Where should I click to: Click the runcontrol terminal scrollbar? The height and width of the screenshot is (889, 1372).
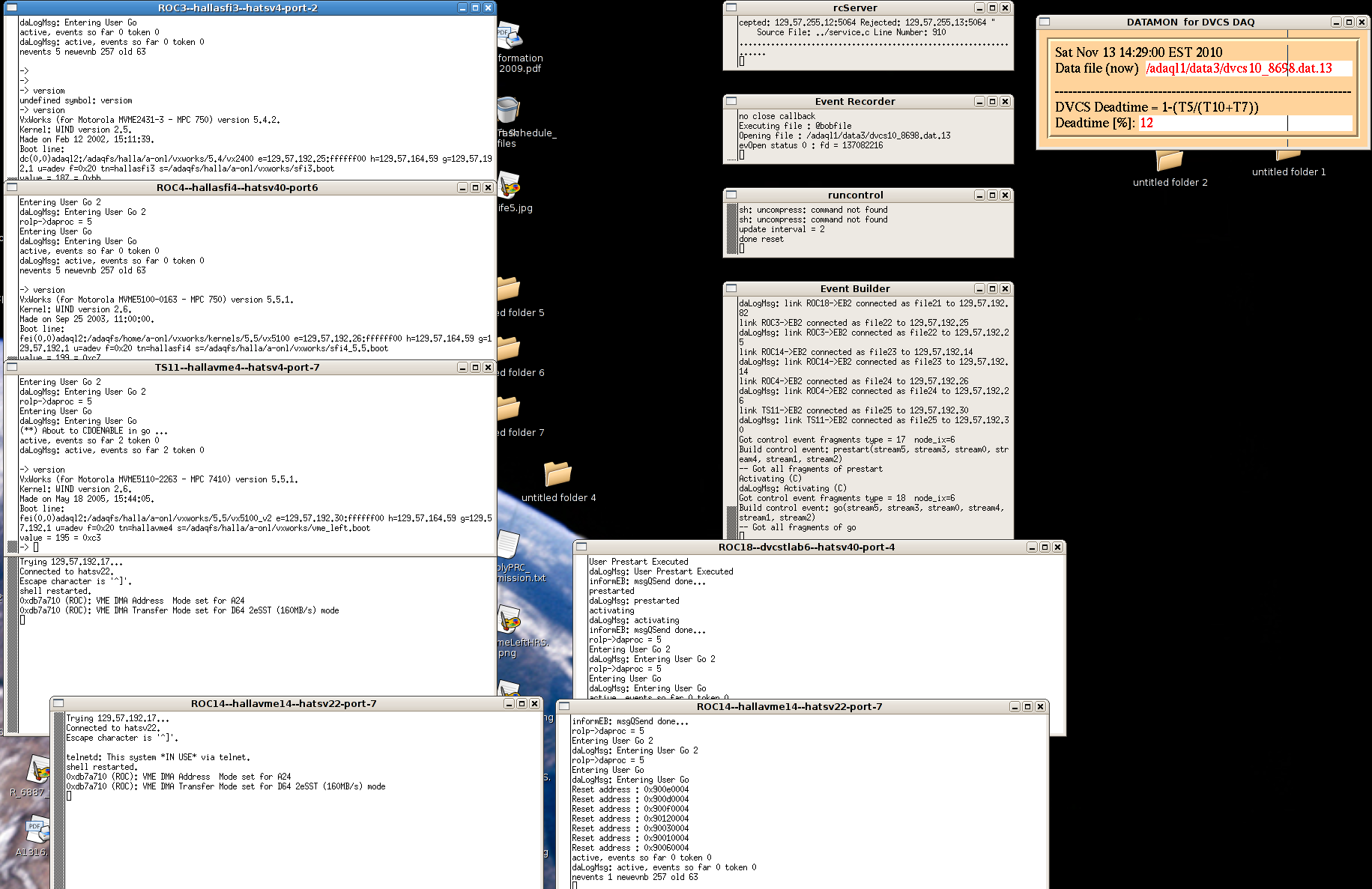coord(731,228)
